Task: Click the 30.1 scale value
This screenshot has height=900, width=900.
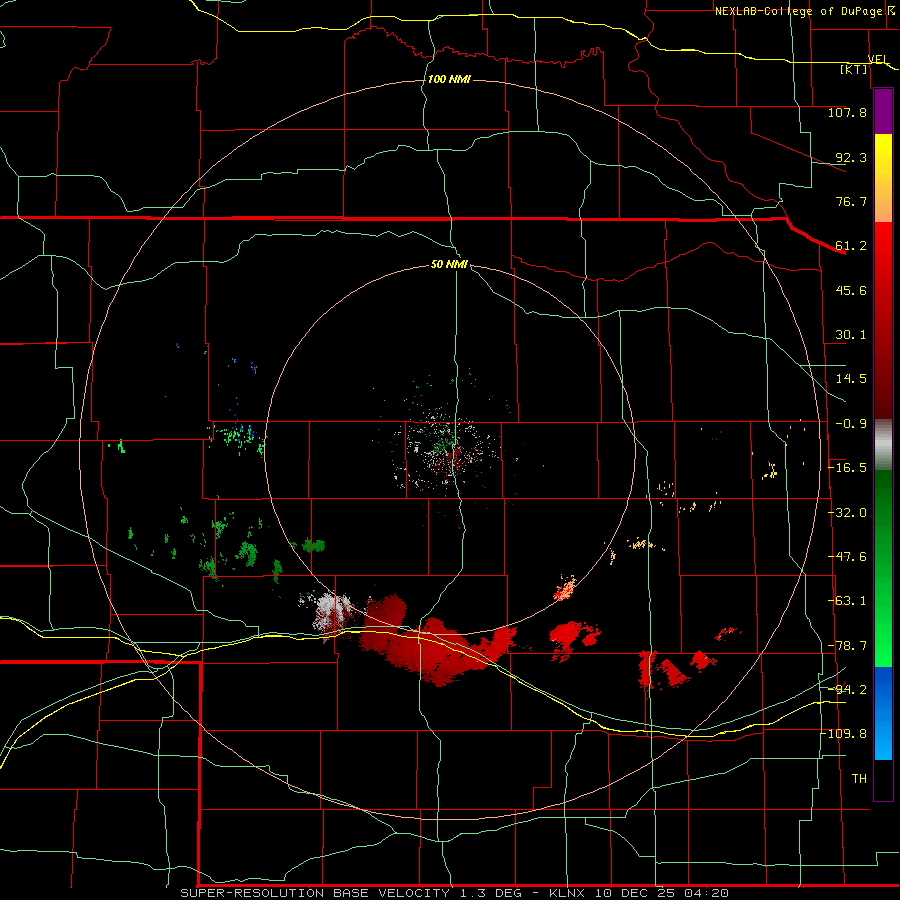Action: (x=851, y=335)
